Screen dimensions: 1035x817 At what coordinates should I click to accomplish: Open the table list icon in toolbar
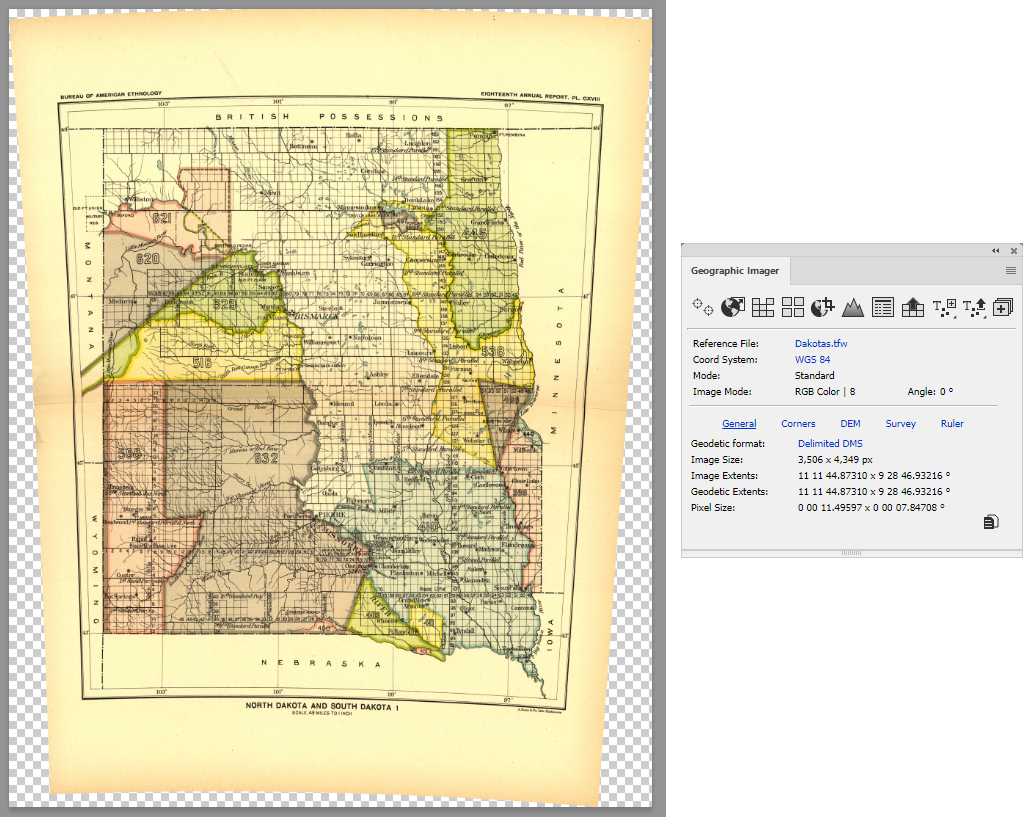(x=883, y=307)
